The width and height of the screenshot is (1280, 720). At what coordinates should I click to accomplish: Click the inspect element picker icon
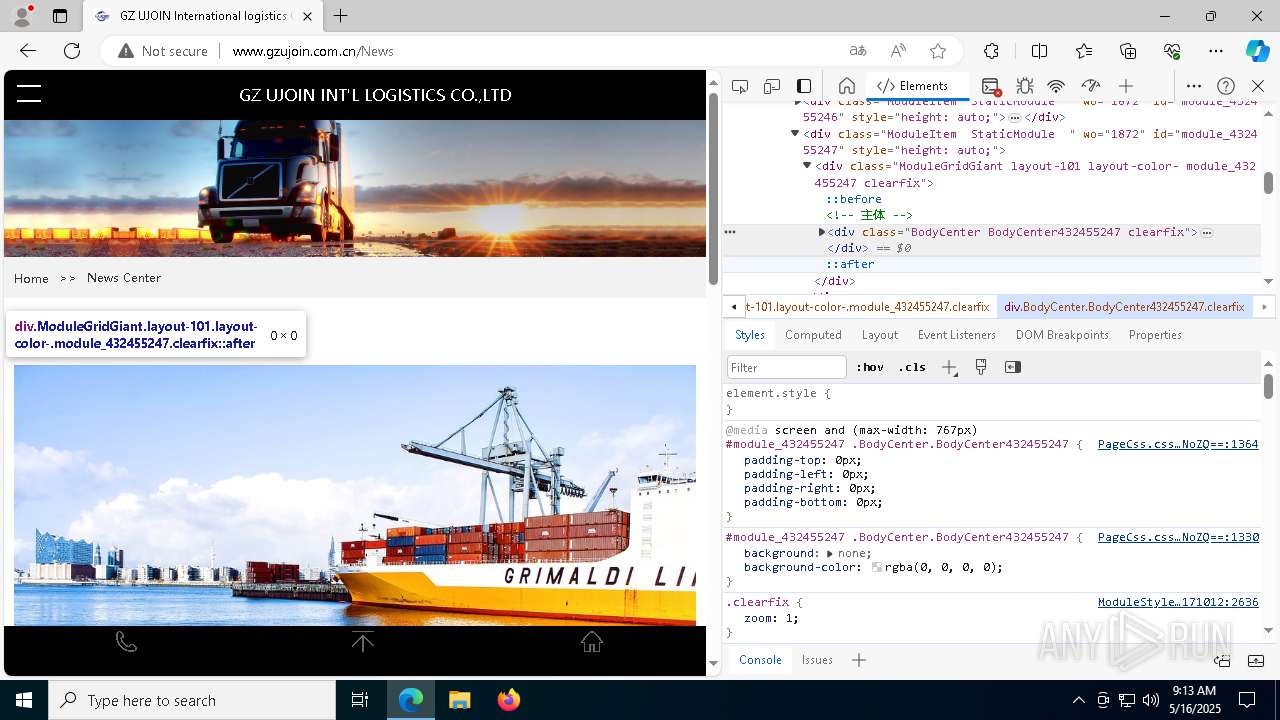coord(740,86)
